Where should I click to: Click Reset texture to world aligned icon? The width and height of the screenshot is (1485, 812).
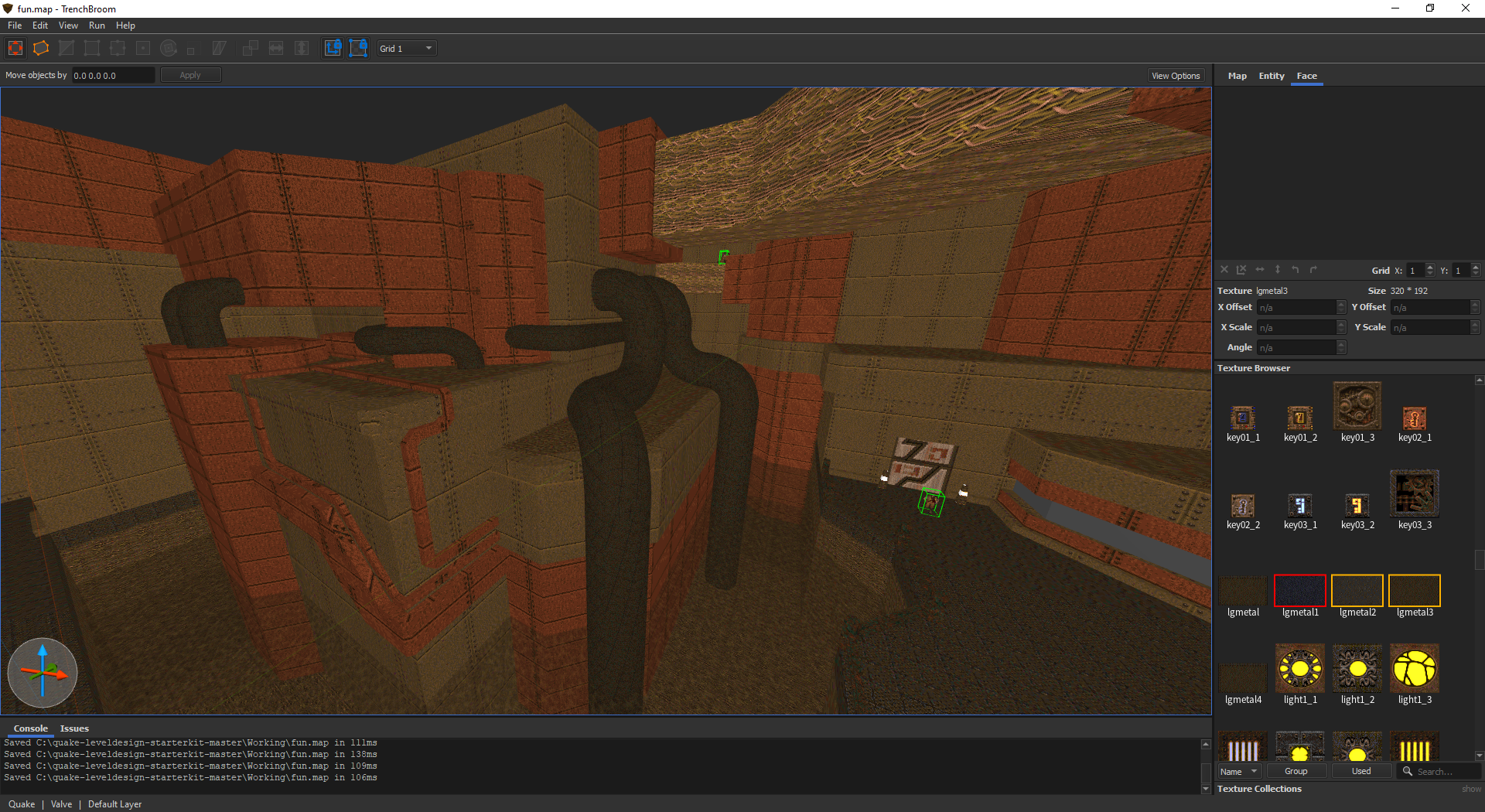point(1241,270)
